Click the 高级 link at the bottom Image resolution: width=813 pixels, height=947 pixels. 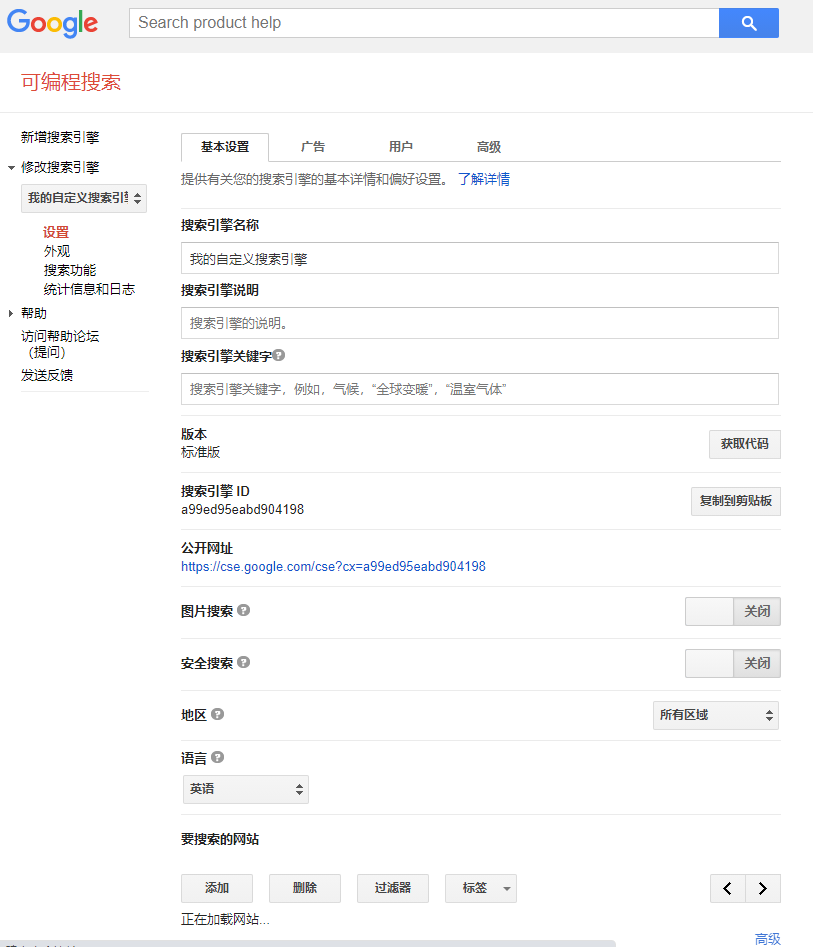tap(768, 939)
